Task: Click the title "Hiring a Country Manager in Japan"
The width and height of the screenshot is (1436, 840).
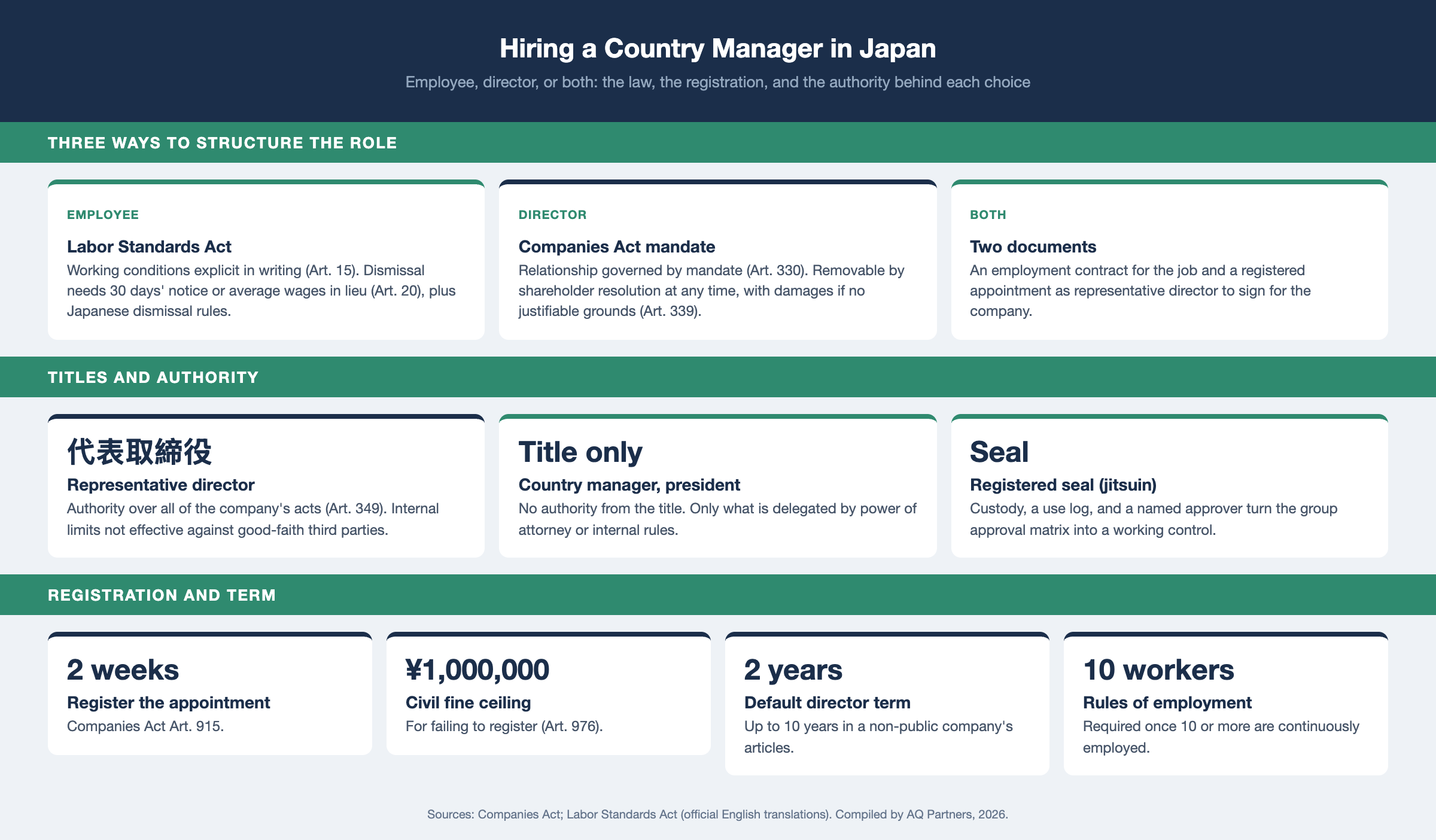Action: (717, 48)
